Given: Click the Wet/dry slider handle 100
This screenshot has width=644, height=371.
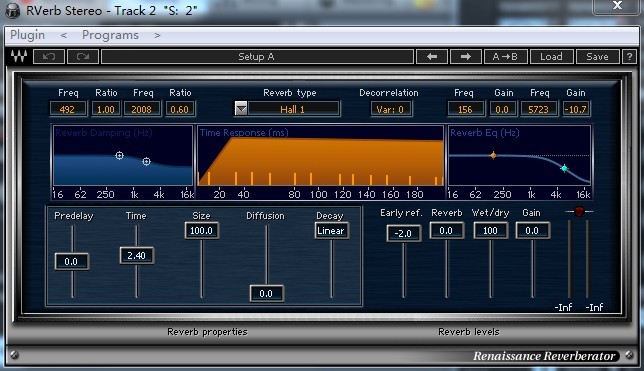Looking at the screenshot, I should pyautogui.click(x=490, y=230).
